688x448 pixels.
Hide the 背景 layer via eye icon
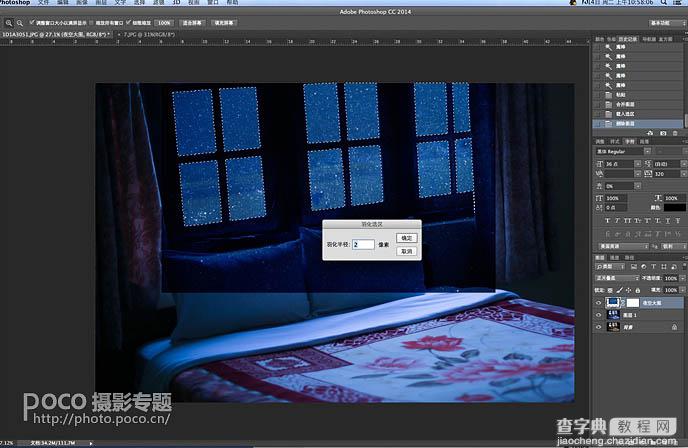599,327
